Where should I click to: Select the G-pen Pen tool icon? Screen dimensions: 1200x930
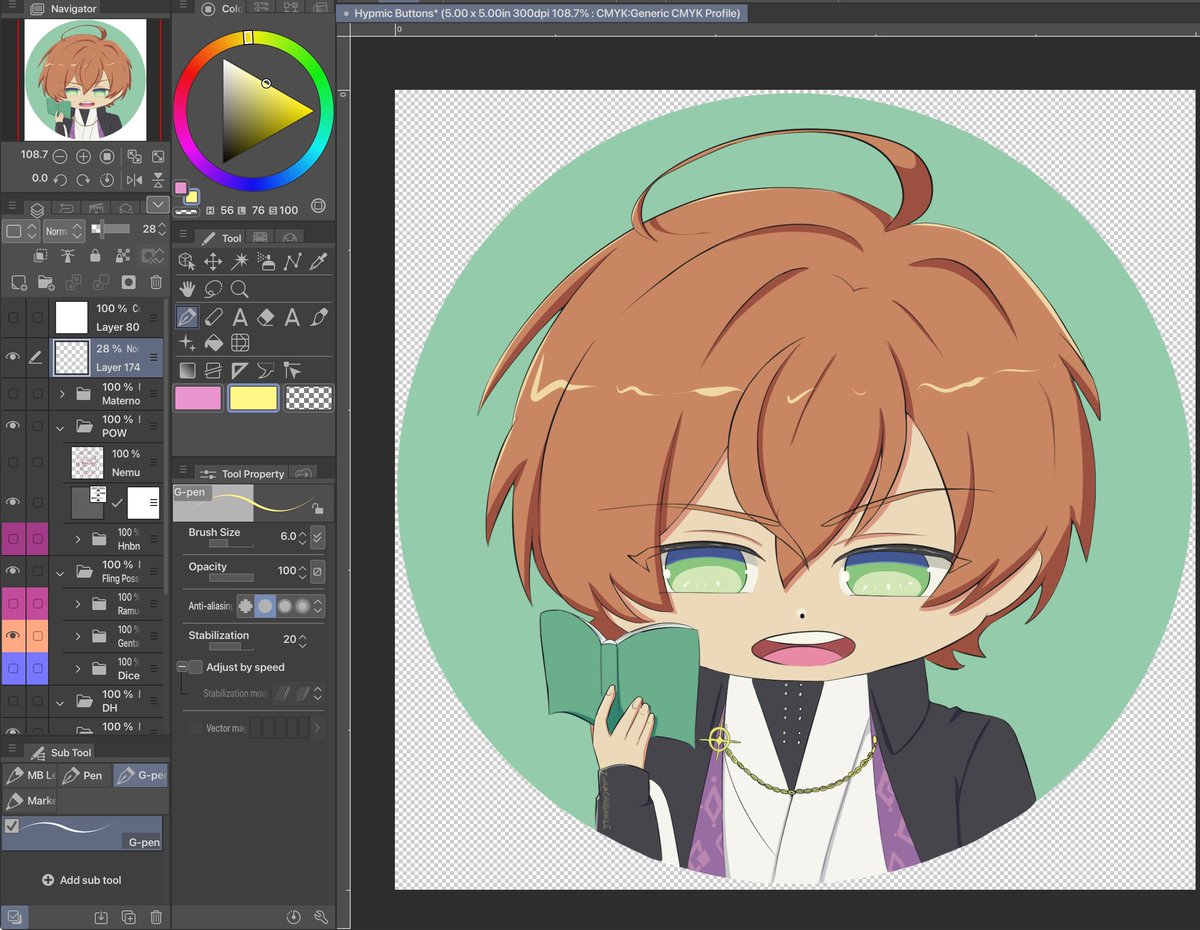tap(187, 317)
